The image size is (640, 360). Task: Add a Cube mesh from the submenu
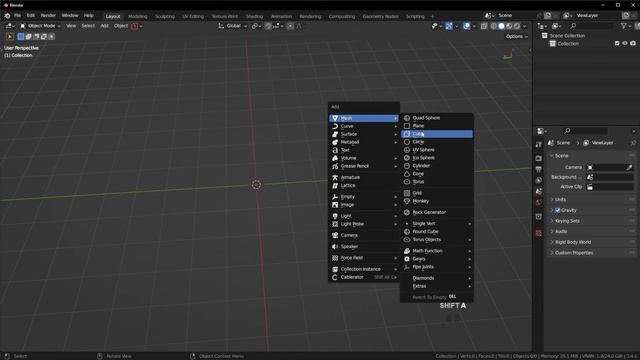(x=437, y=134)
